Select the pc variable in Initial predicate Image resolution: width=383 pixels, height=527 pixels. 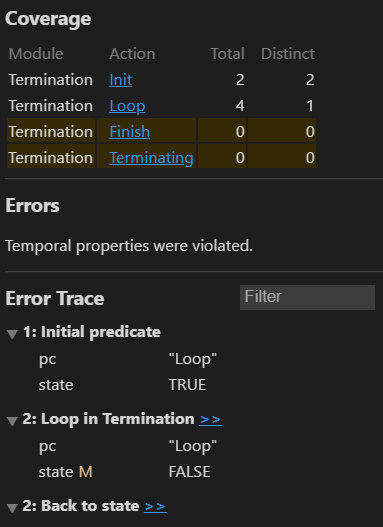(47, 360)
